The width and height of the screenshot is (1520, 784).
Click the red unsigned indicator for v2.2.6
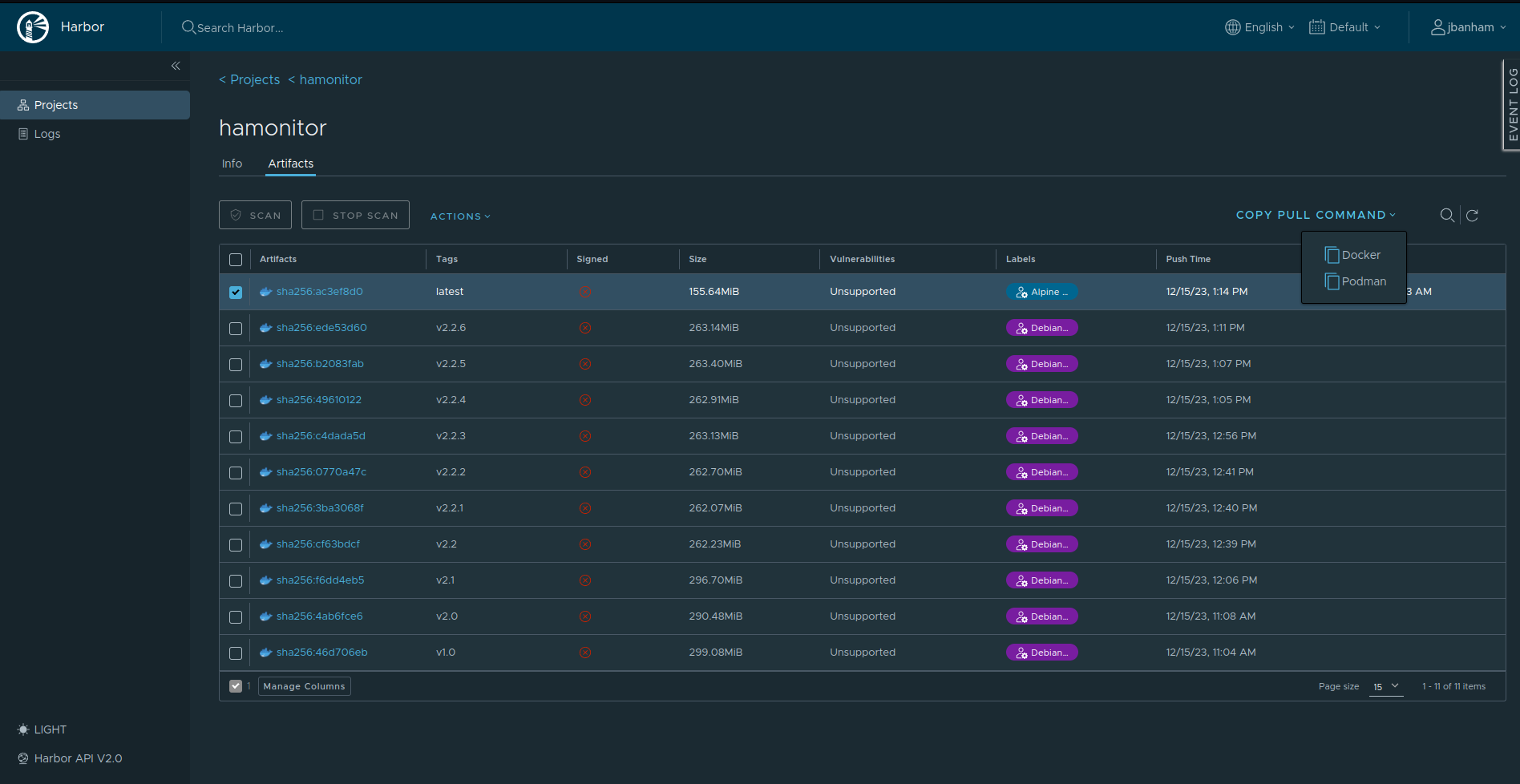tap(585, 328)
